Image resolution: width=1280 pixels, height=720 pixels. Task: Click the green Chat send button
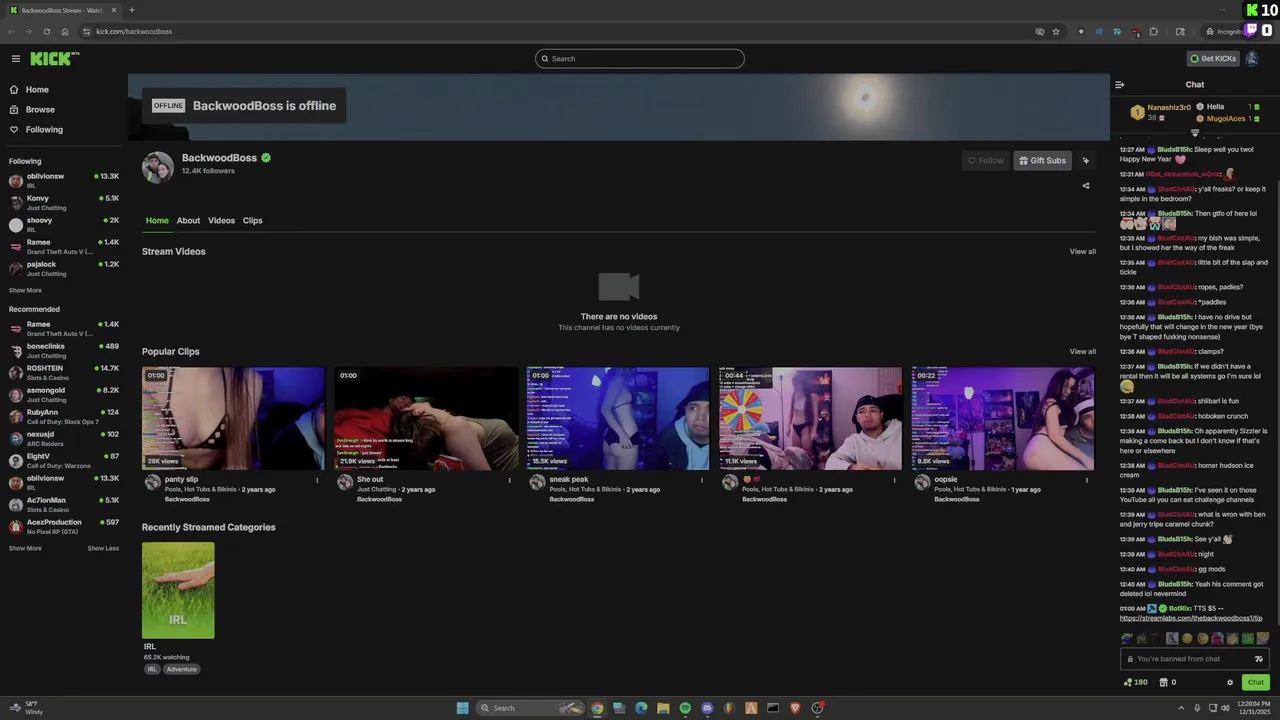[1255, 682]
